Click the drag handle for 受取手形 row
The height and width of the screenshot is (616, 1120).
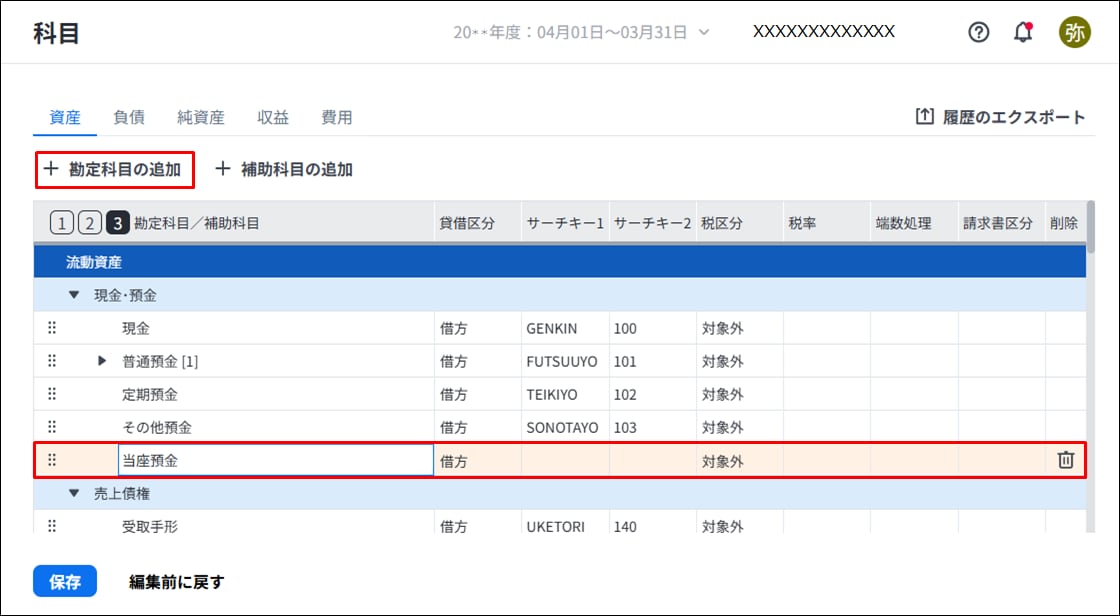coord(52,526)
